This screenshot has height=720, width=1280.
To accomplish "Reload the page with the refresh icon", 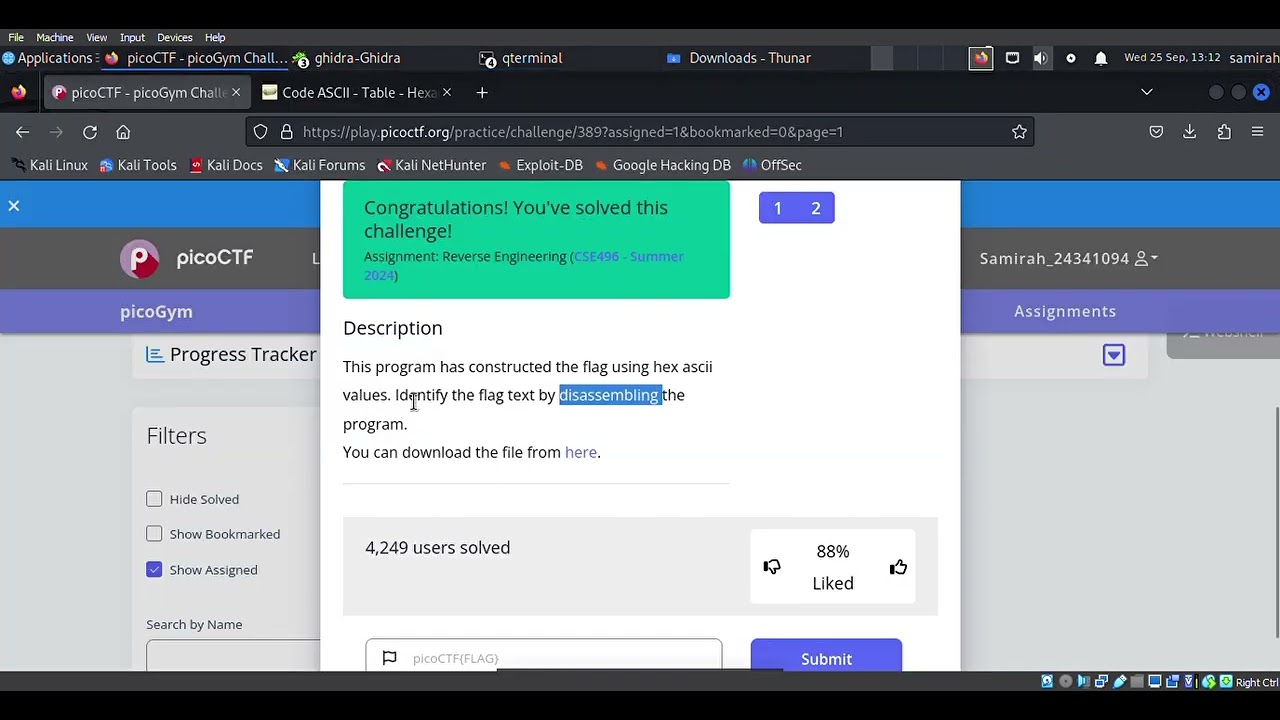I will (x=90, y=132).
